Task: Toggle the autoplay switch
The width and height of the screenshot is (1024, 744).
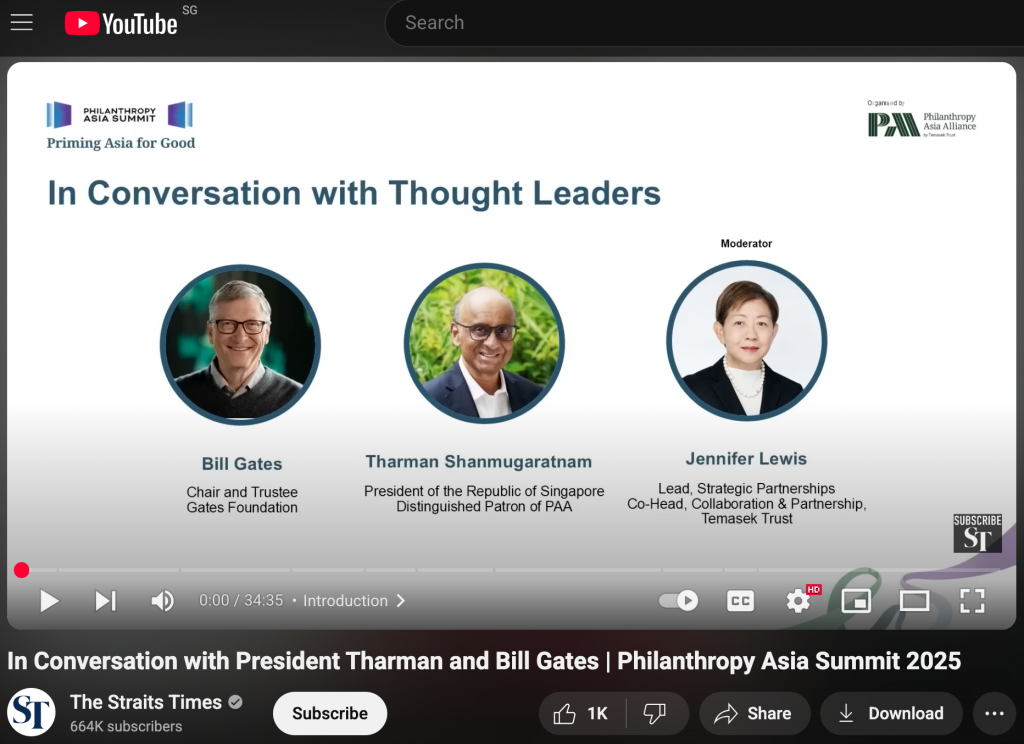Action: click(x=678, y=600)
